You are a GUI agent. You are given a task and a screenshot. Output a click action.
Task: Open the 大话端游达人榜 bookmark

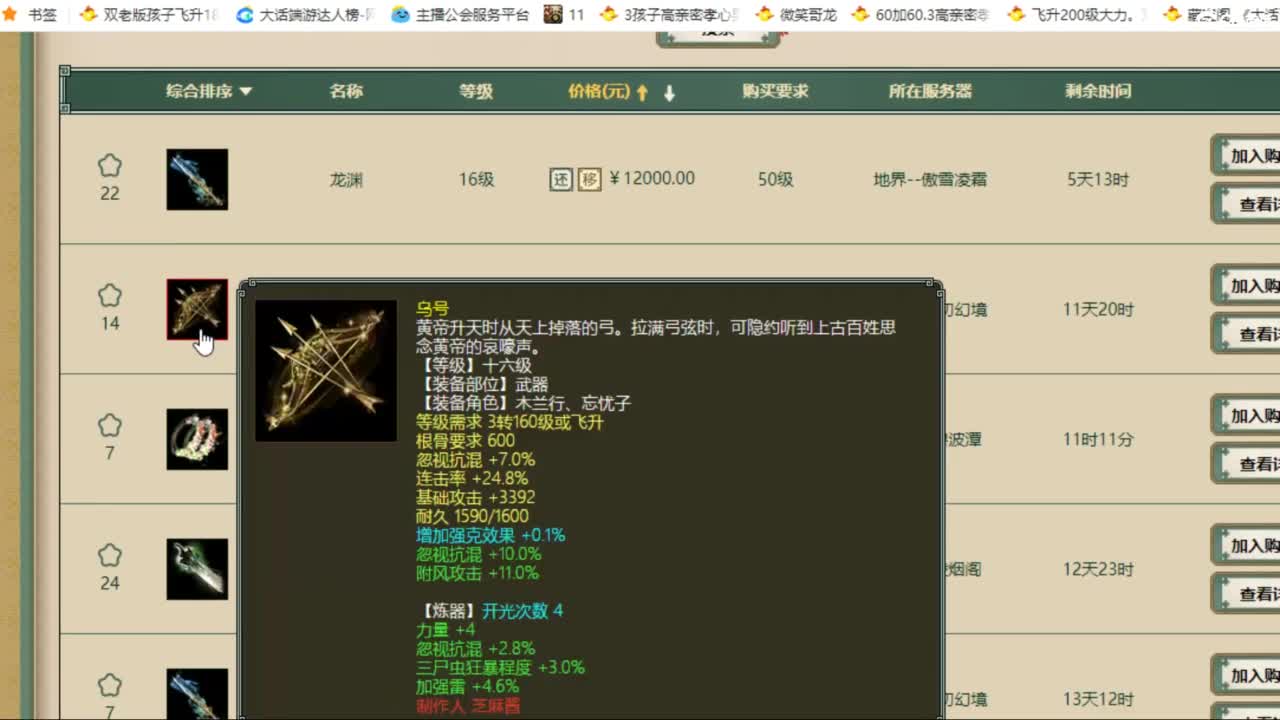coord(305,15)
